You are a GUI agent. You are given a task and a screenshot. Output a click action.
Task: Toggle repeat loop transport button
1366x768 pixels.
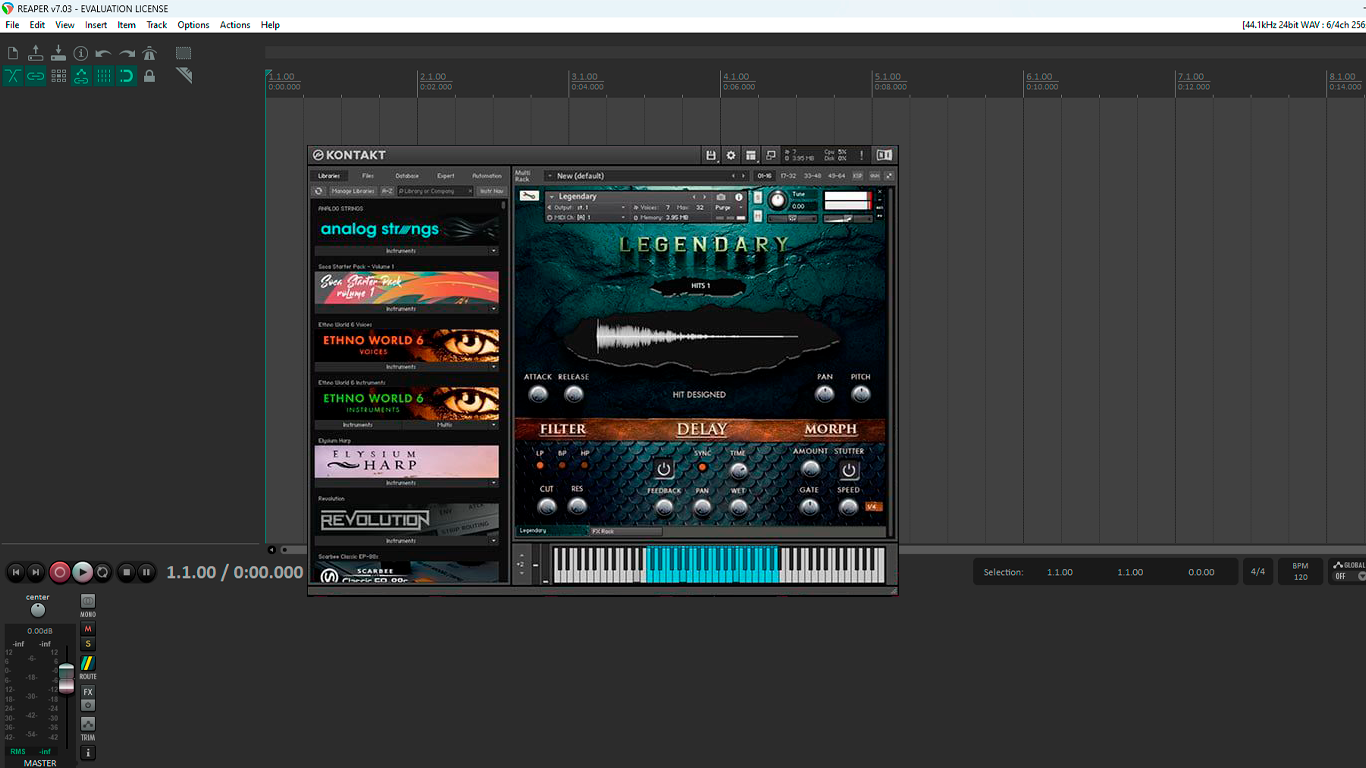102,572
